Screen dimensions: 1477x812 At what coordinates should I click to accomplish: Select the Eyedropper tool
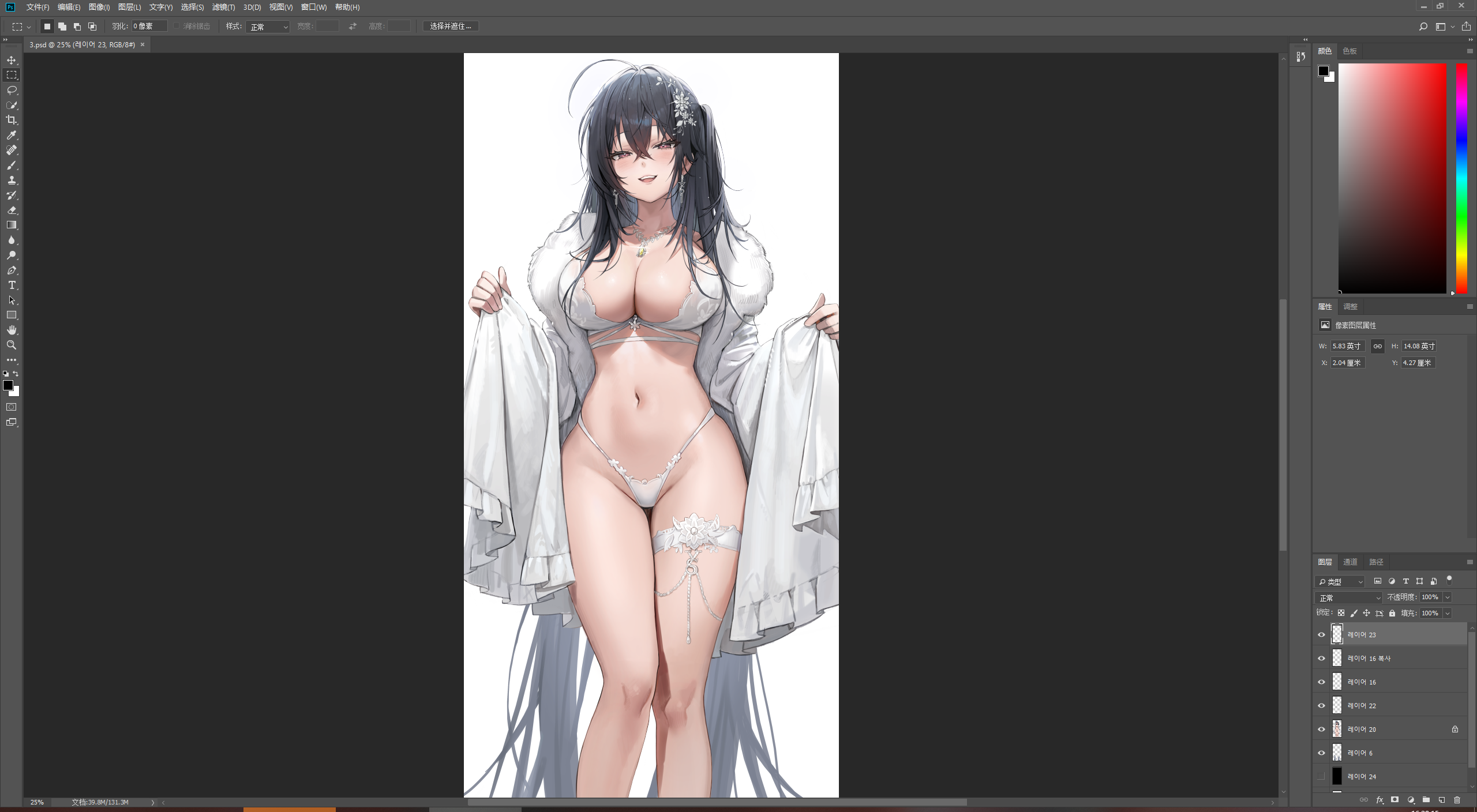(12, 135)
